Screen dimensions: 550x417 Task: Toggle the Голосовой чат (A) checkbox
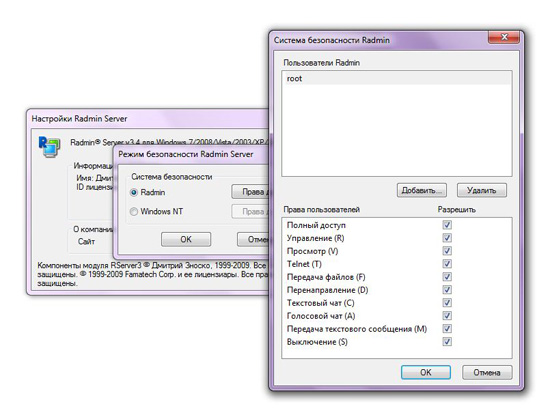pyautogui.click(x=447, y=316)
